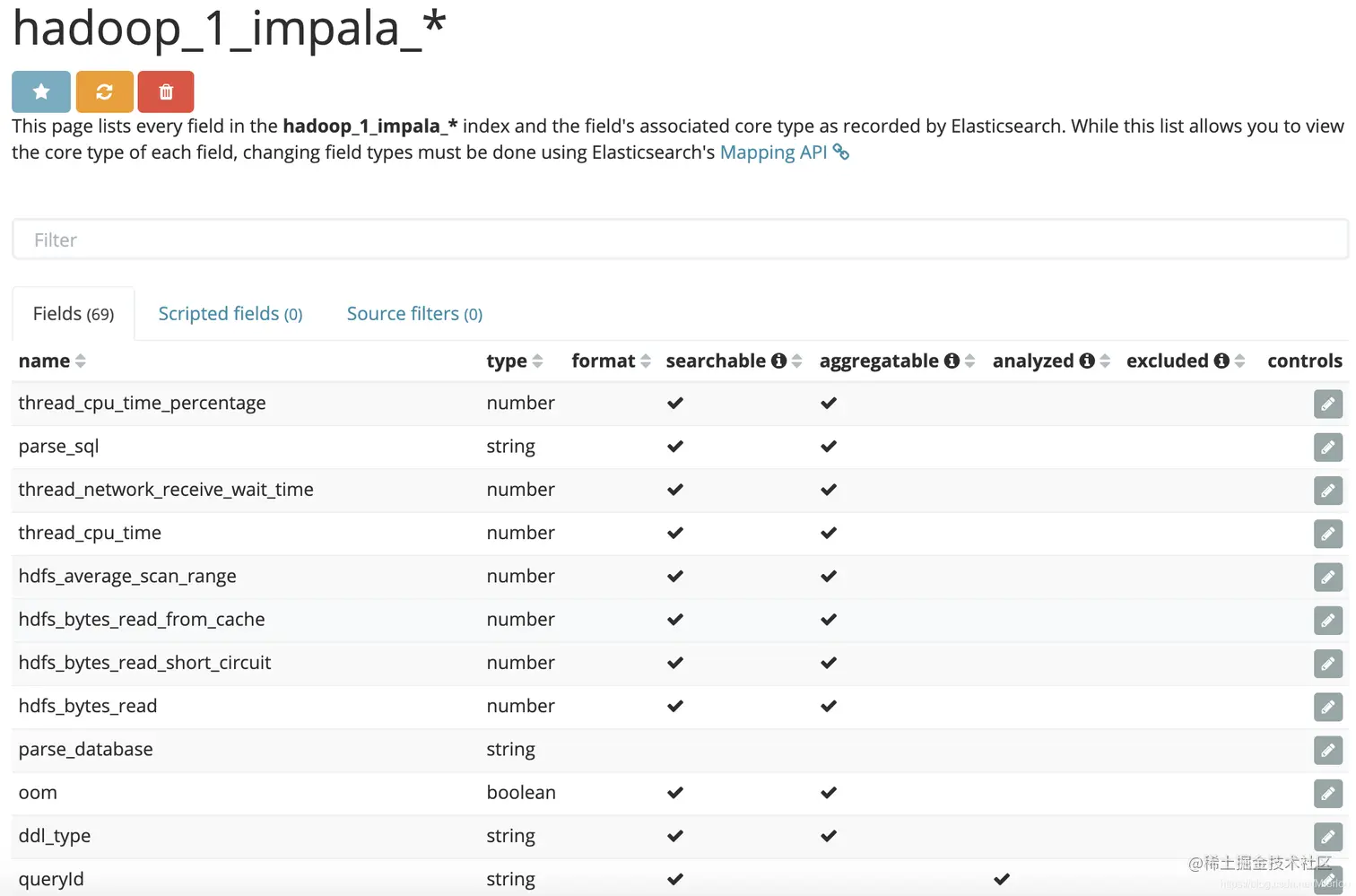
Task: Click info icon next to aggregatable header
Action: 952,361
